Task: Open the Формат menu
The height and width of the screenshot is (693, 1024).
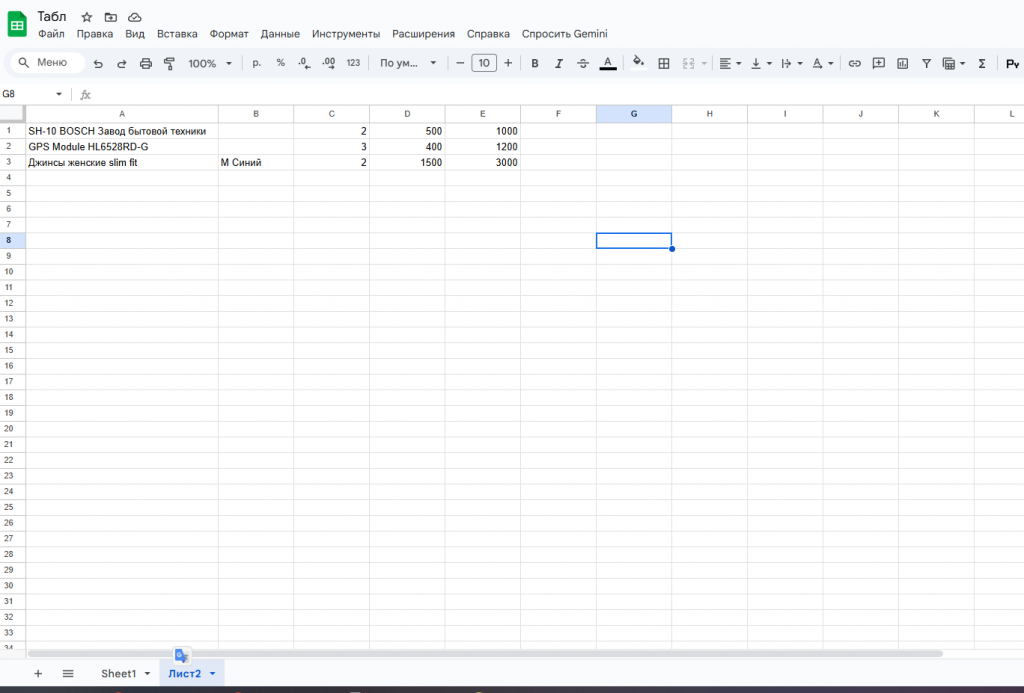Action: coord(229,33)
